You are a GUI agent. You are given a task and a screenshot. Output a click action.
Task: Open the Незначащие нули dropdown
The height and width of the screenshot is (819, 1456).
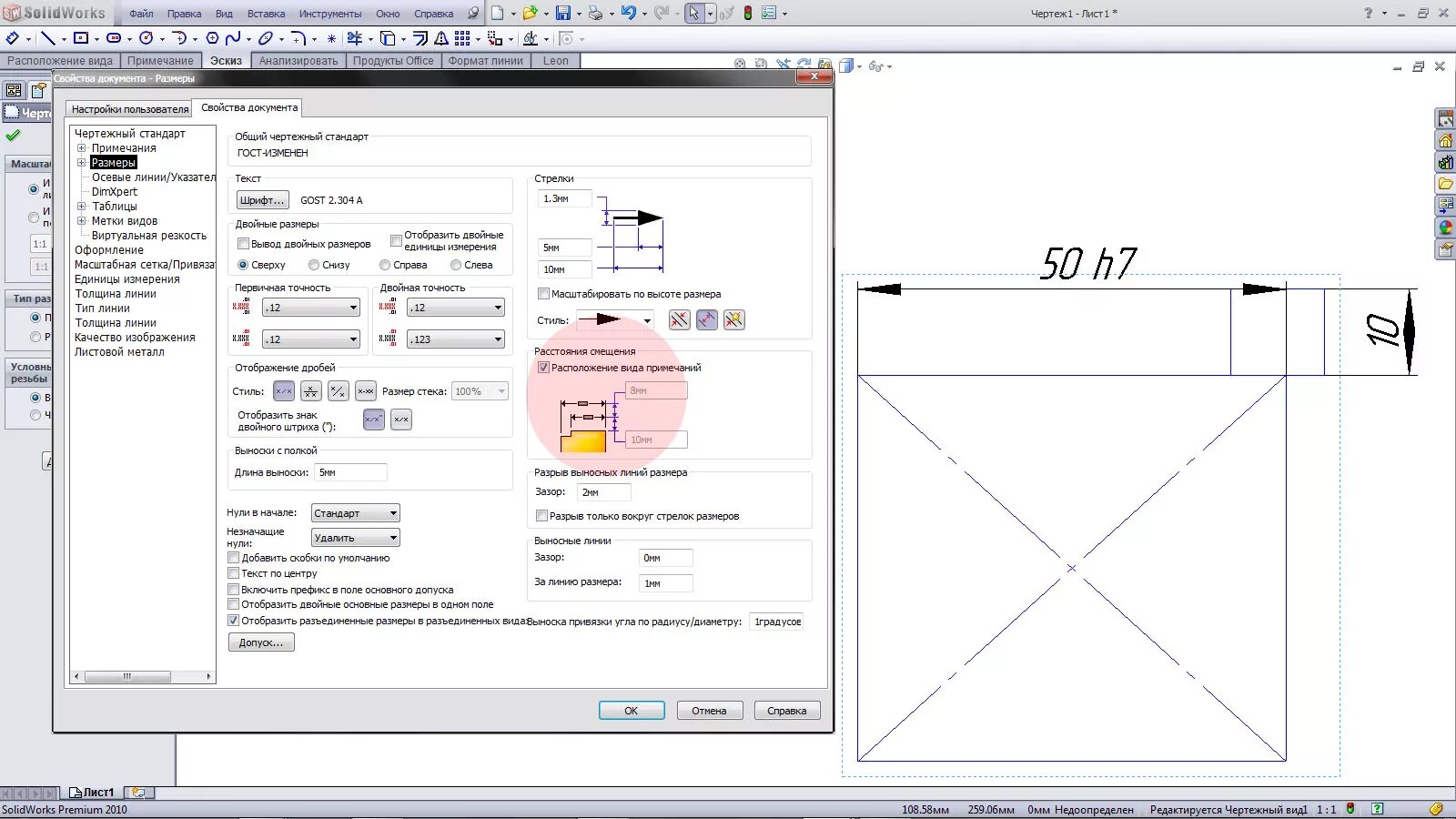point(355,538)
